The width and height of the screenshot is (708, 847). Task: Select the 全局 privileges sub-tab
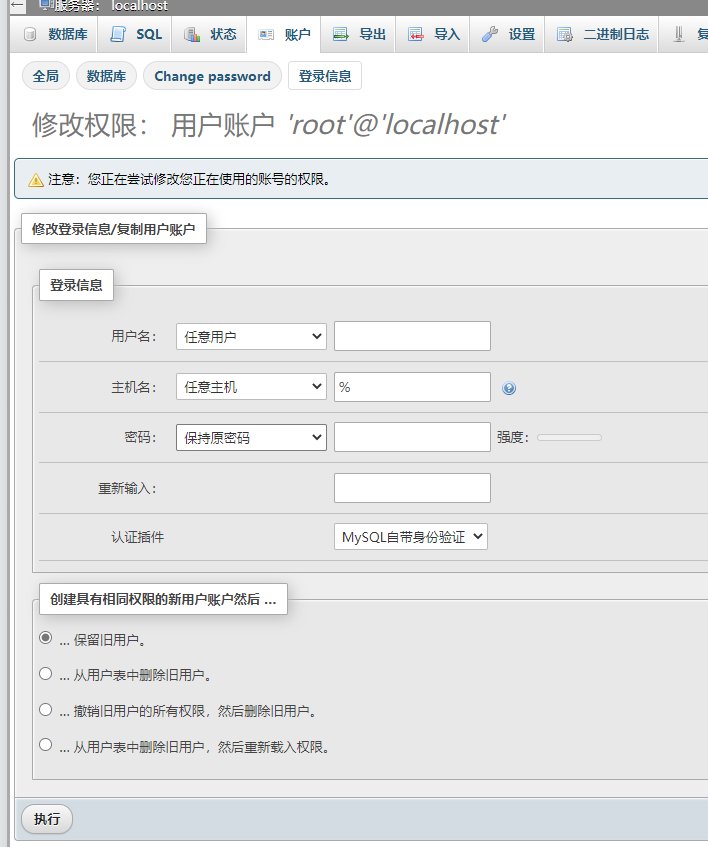(45, 76)
